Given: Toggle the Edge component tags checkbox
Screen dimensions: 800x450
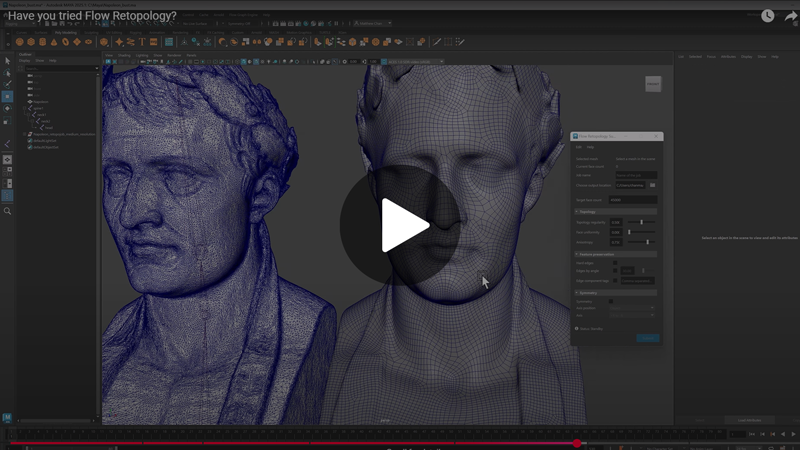Looking at the screenshot, I should pyautogui.click(x=615, y=281).
